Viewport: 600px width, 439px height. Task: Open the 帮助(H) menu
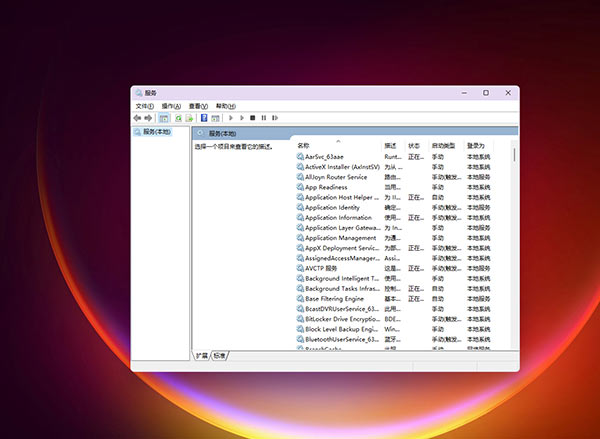(x=226, y=106)
